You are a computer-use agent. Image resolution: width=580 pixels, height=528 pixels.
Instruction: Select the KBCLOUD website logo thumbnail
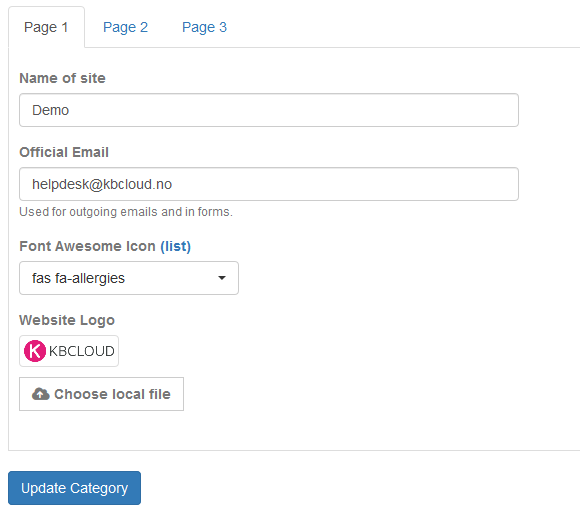(69, 351)
